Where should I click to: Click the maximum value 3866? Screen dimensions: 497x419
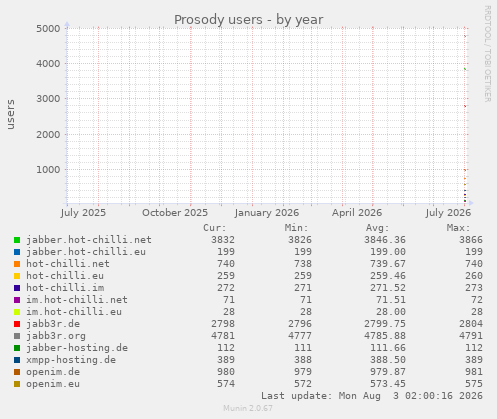click(471, 240)
